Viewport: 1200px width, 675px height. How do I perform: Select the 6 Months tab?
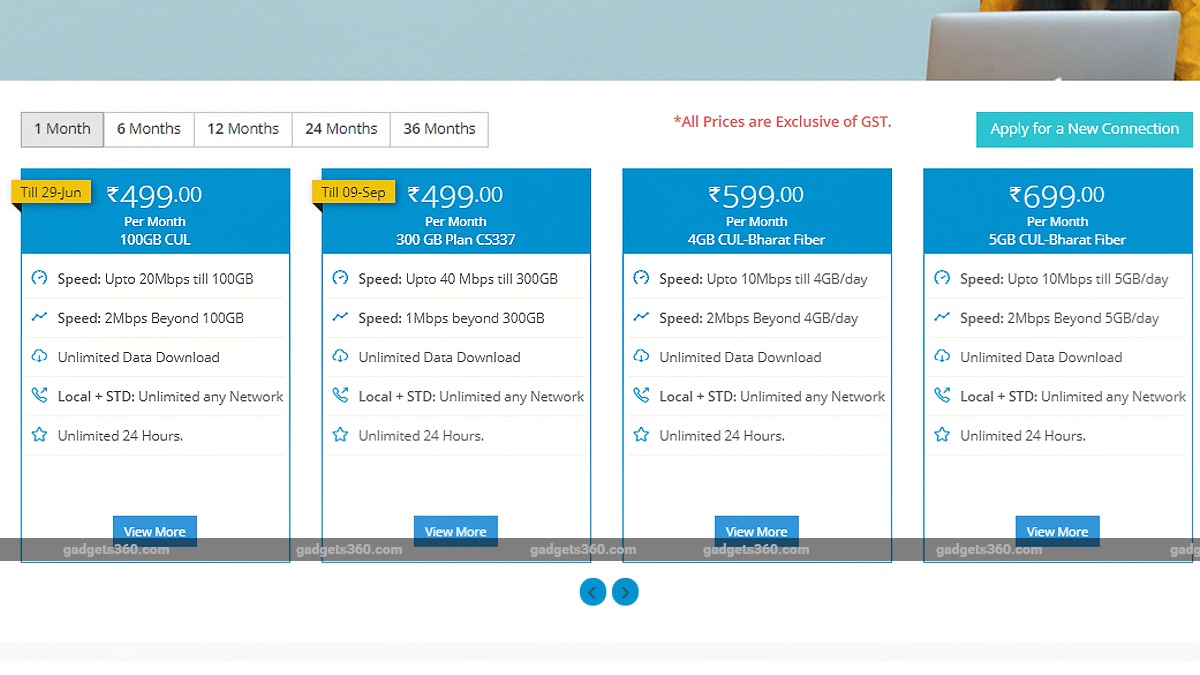149,129
